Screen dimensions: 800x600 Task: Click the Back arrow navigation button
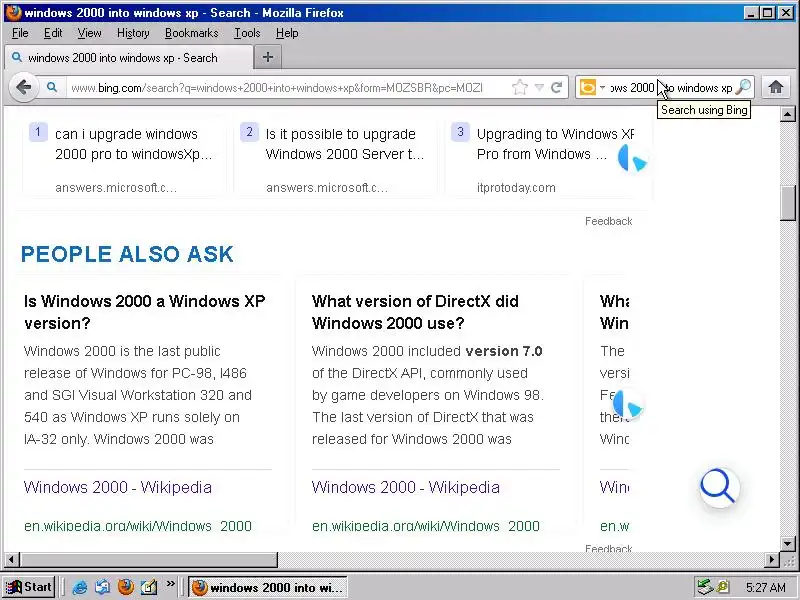click(23, 87)
